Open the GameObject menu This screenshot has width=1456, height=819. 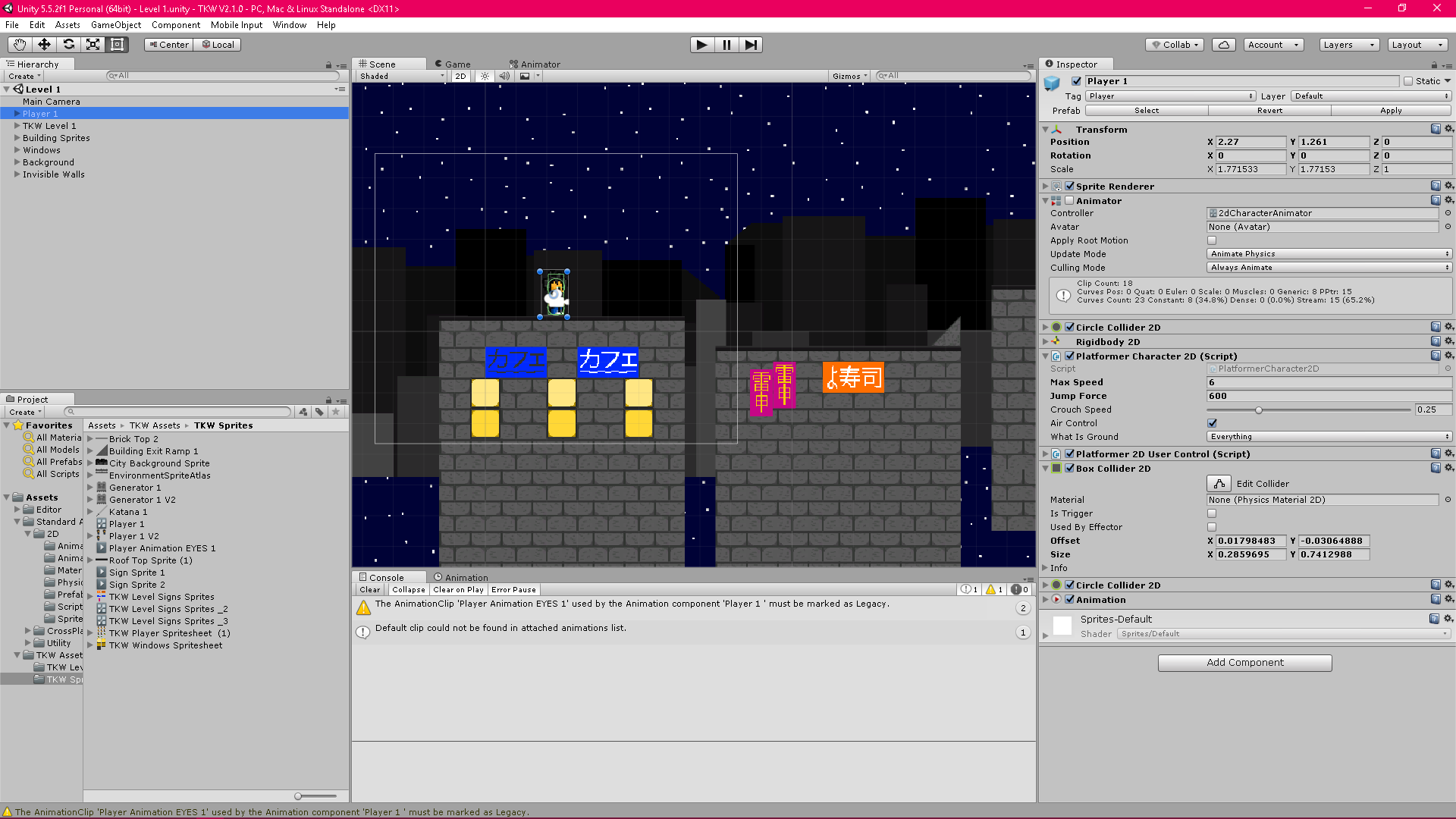click(x=115, y=24)
